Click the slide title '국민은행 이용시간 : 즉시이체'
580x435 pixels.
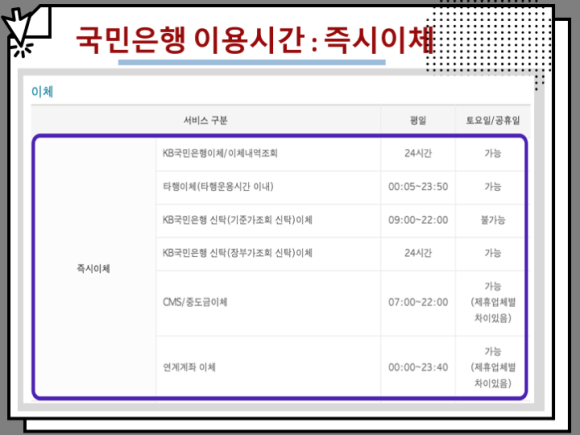pos(254,40)
